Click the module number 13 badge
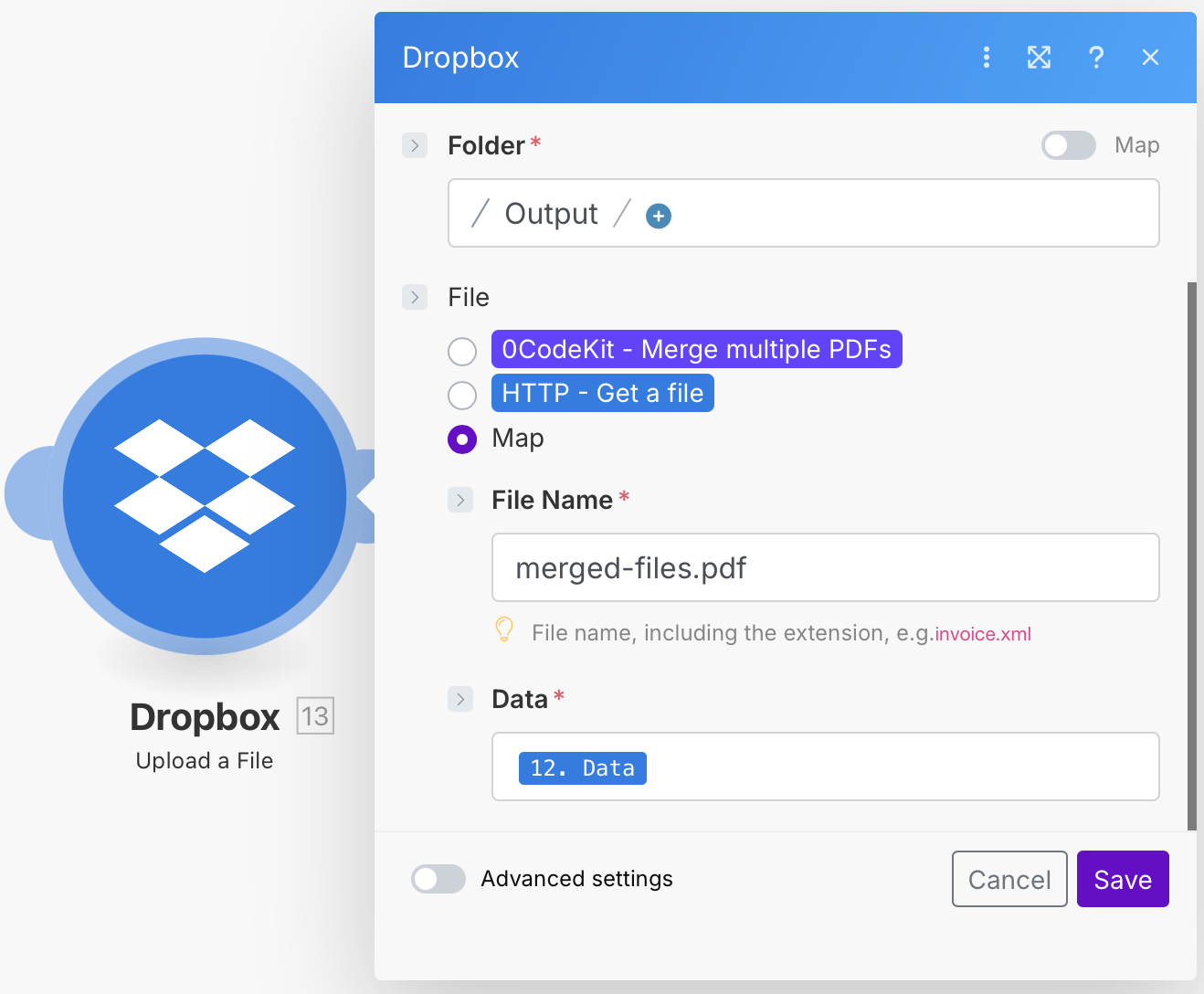This screenshot has width=1204, height=994. pyautogui.click(x=315, y=715)
